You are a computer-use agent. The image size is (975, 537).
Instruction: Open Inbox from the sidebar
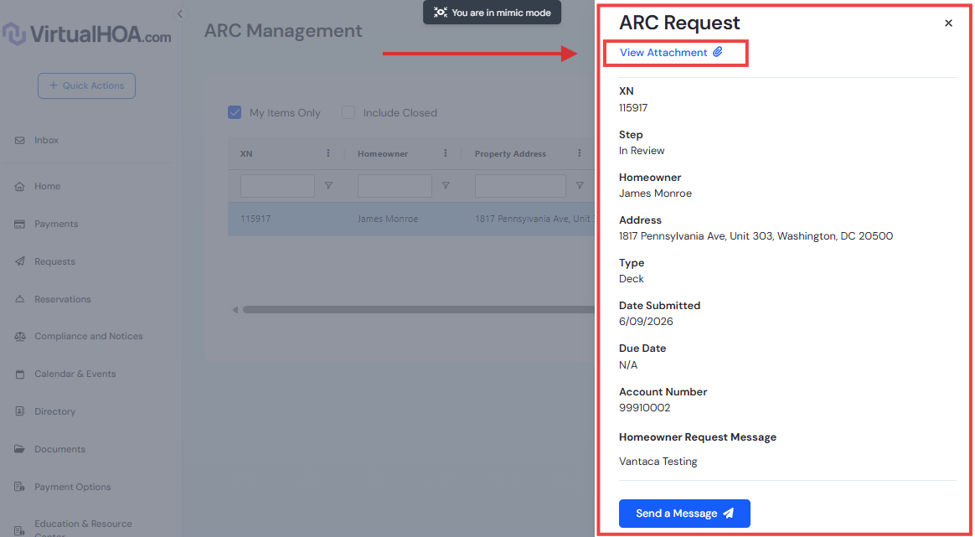pyautogui.click(x=47, y=140)
